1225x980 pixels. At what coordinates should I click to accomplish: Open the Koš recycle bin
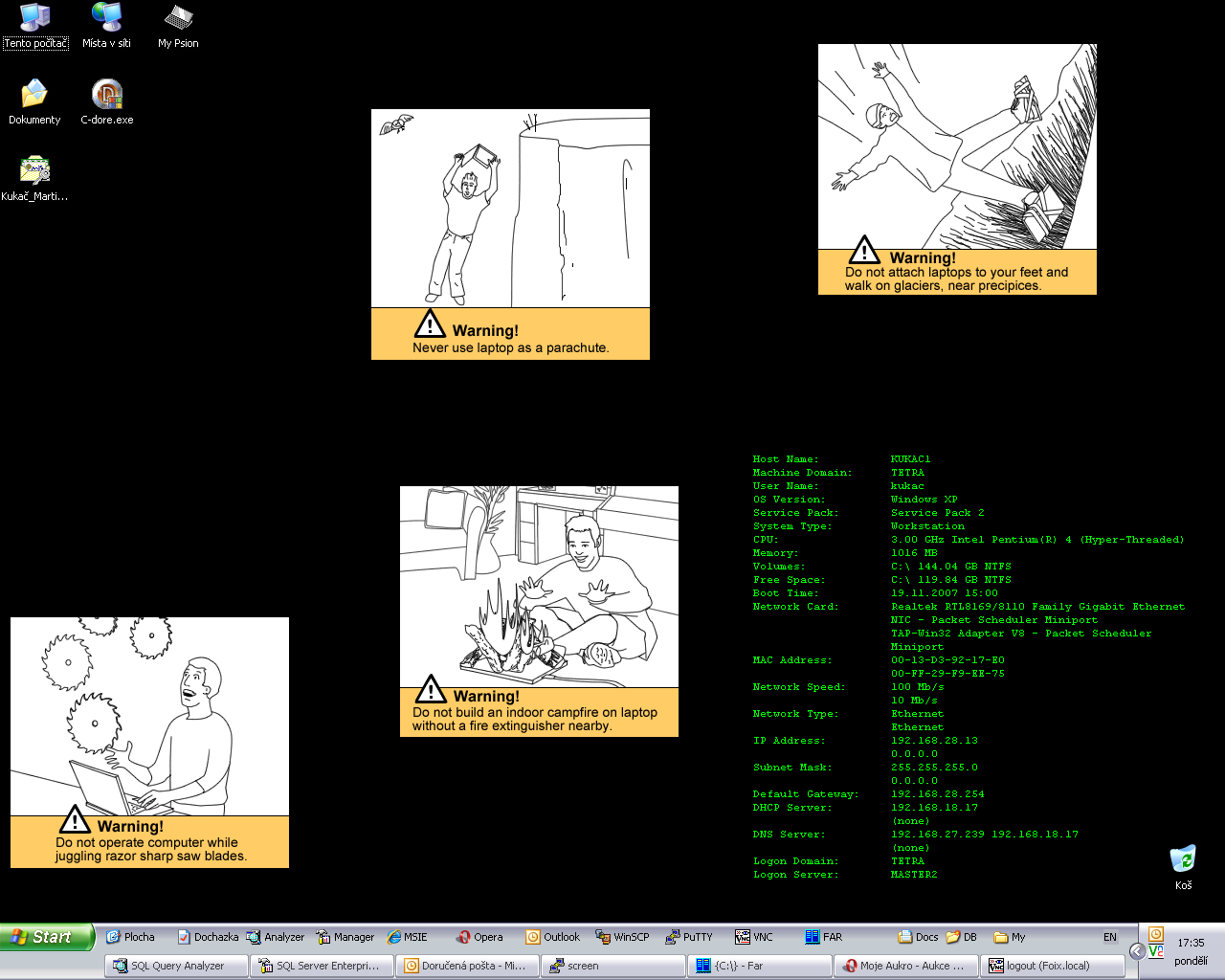(x=1183, y=864)
